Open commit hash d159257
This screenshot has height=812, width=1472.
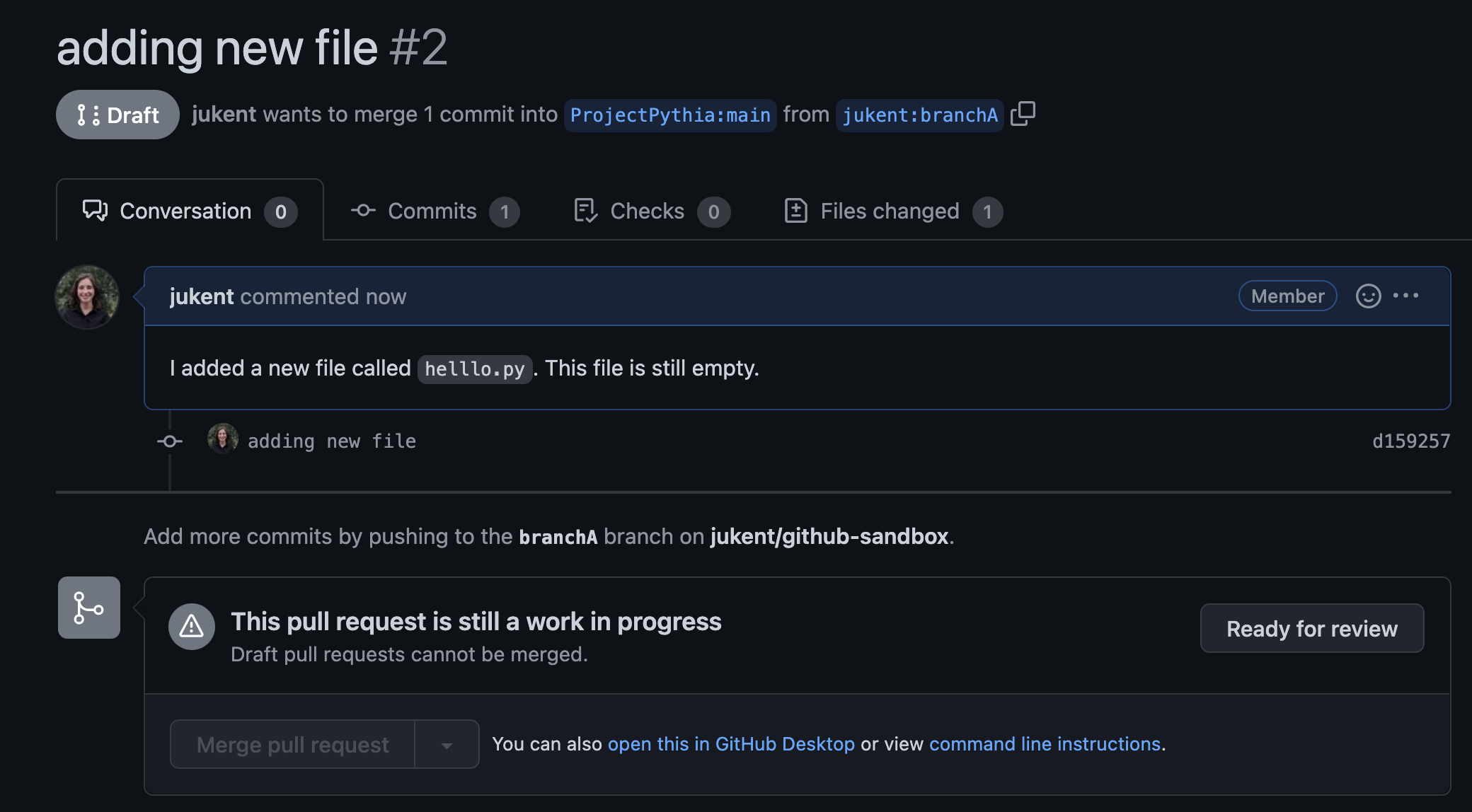point(1410,441)
